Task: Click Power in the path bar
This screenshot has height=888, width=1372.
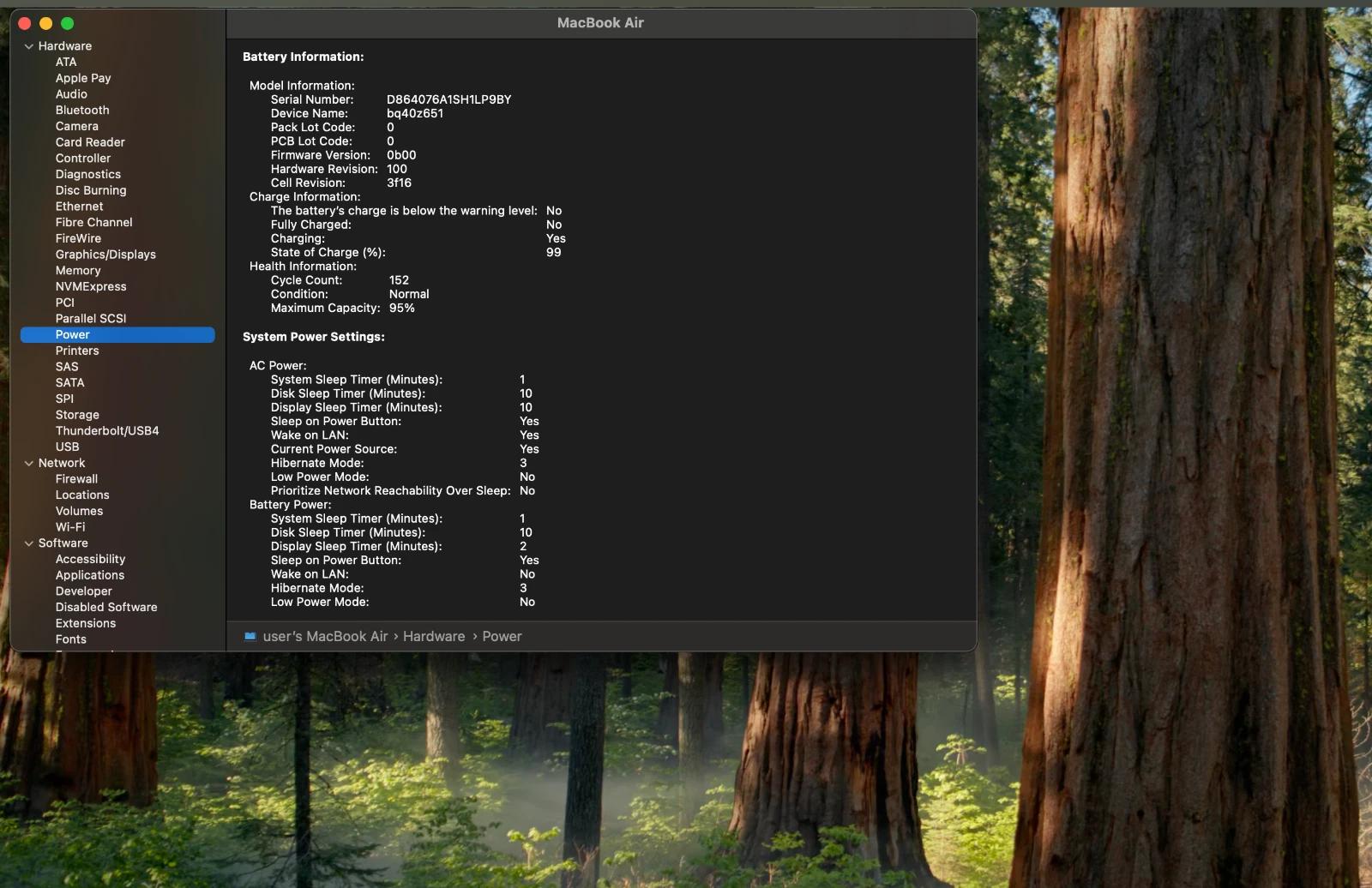Action: pyautogui.click(x=502, y=637)
